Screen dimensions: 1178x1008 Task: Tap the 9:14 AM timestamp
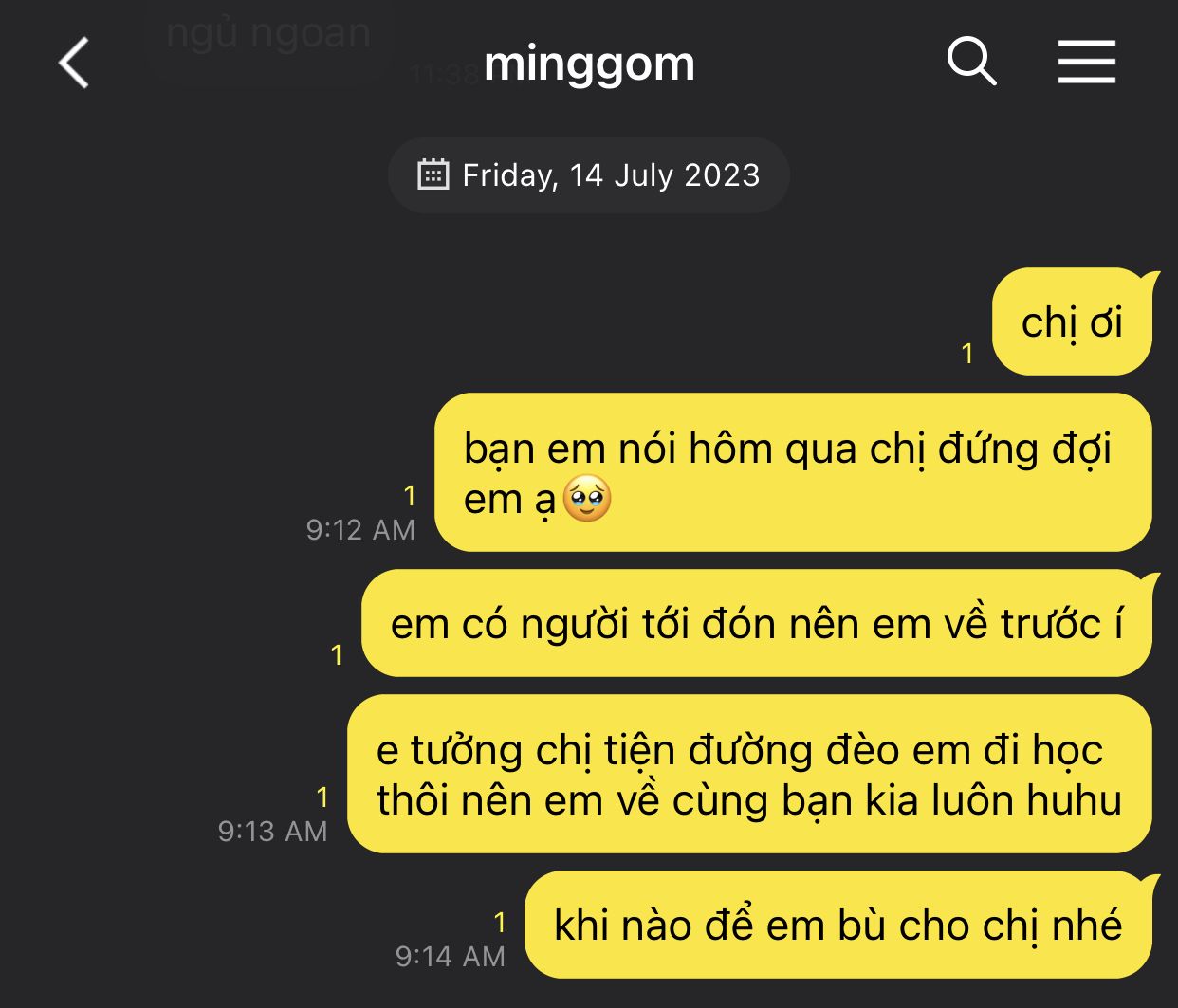click(451, 956)
